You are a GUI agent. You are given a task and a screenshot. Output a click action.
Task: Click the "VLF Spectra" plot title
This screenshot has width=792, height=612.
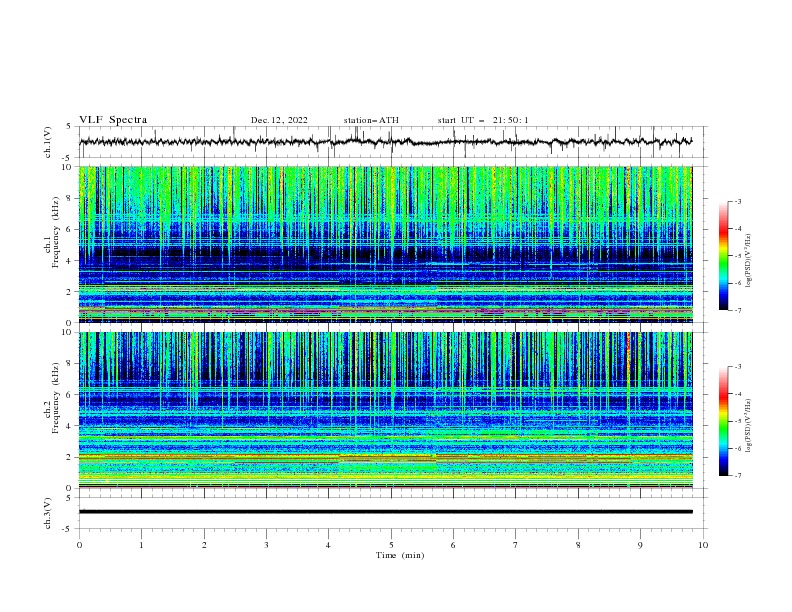pyautogui.click(x=113, y=120)
